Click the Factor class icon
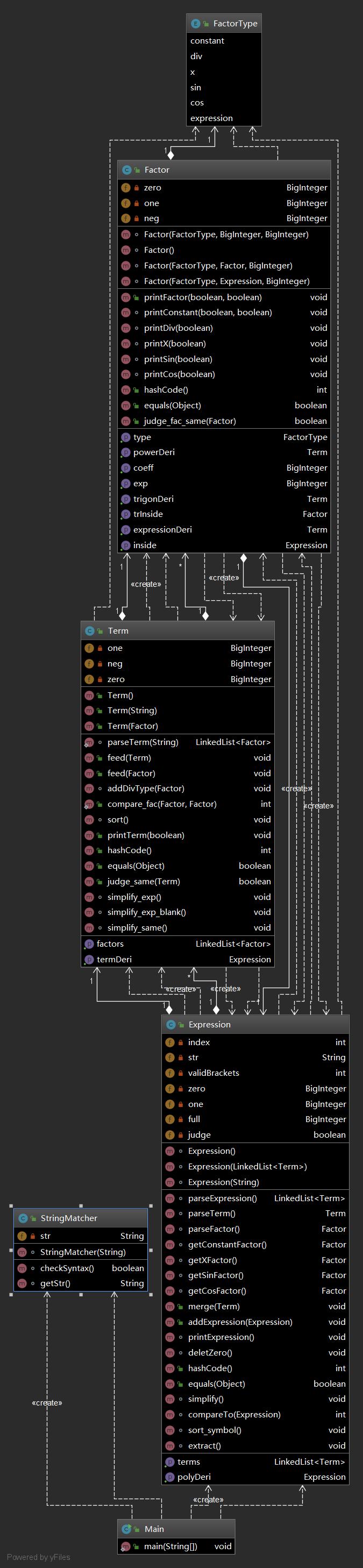The image size is (363, 1568). pyautogui.click(x=126, y=170)
